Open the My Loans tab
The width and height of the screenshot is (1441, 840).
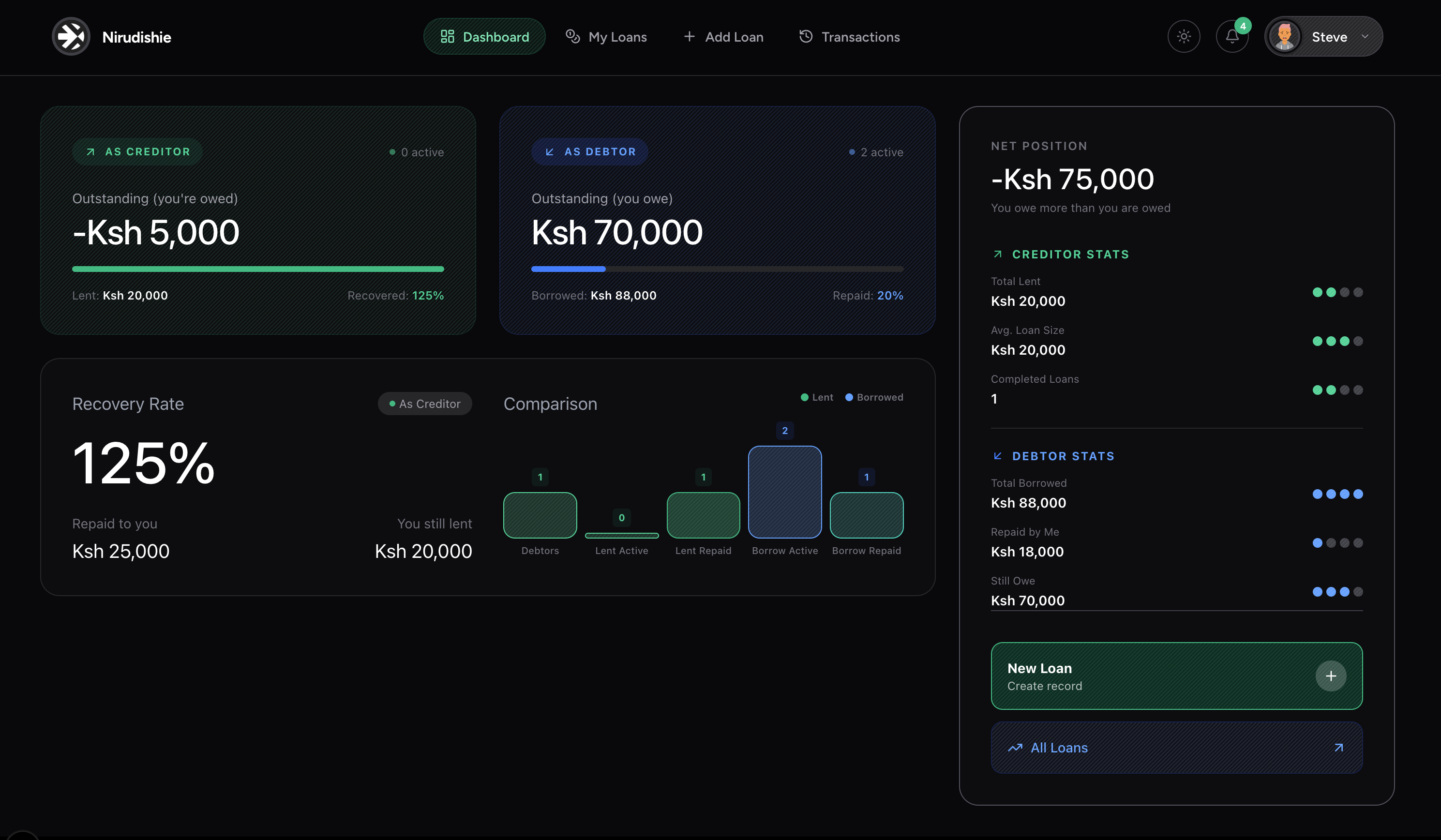point(606,37)
